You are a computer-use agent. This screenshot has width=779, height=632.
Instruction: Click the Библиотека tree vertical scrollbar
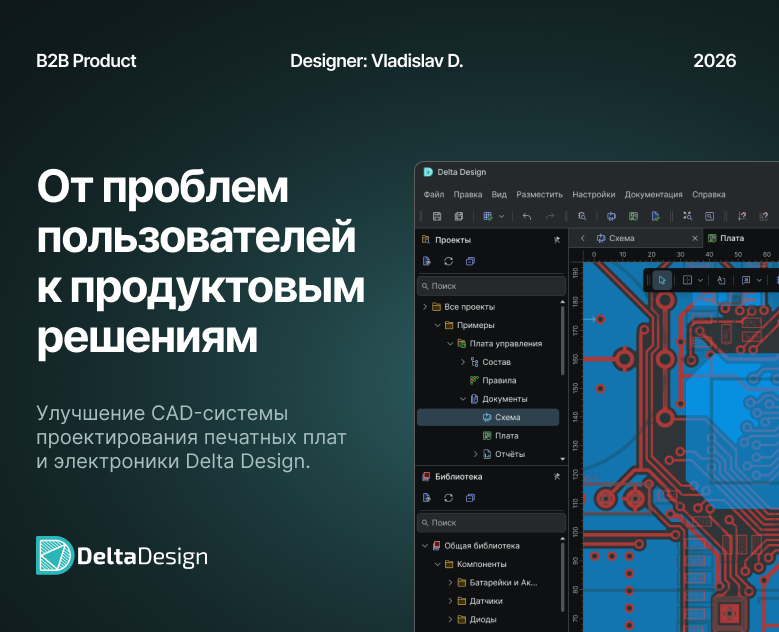[x=562, y=577]
